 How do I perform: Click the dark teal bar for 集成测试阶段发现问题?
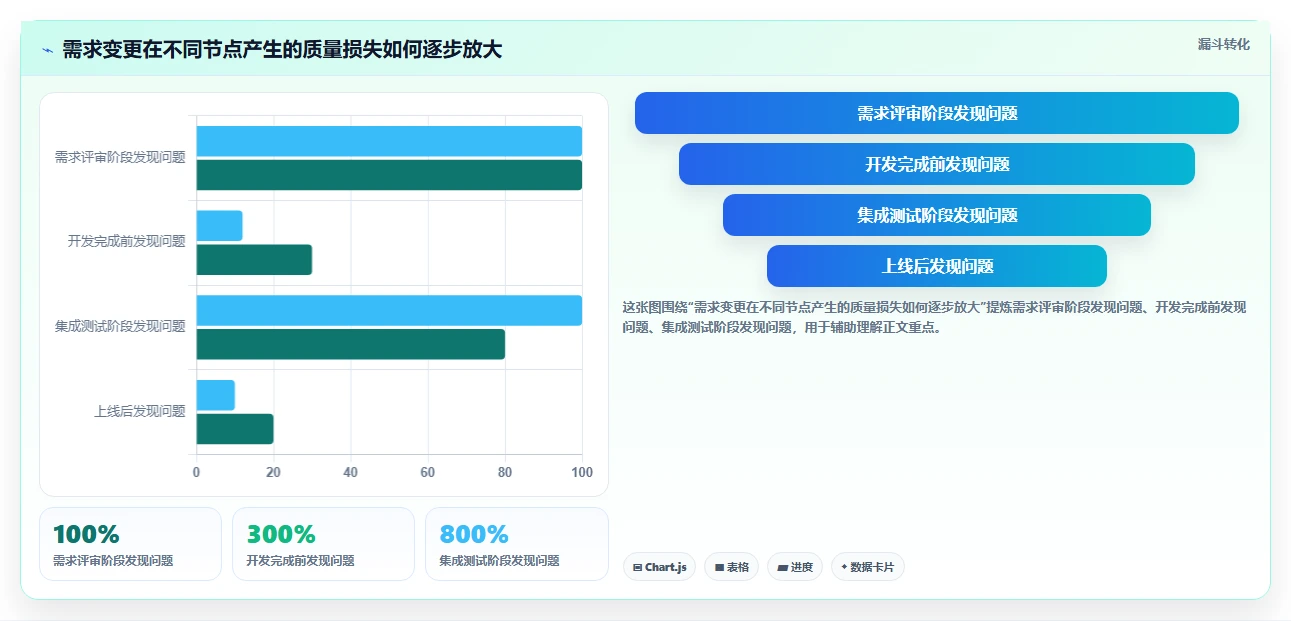(x=350, y=344)
